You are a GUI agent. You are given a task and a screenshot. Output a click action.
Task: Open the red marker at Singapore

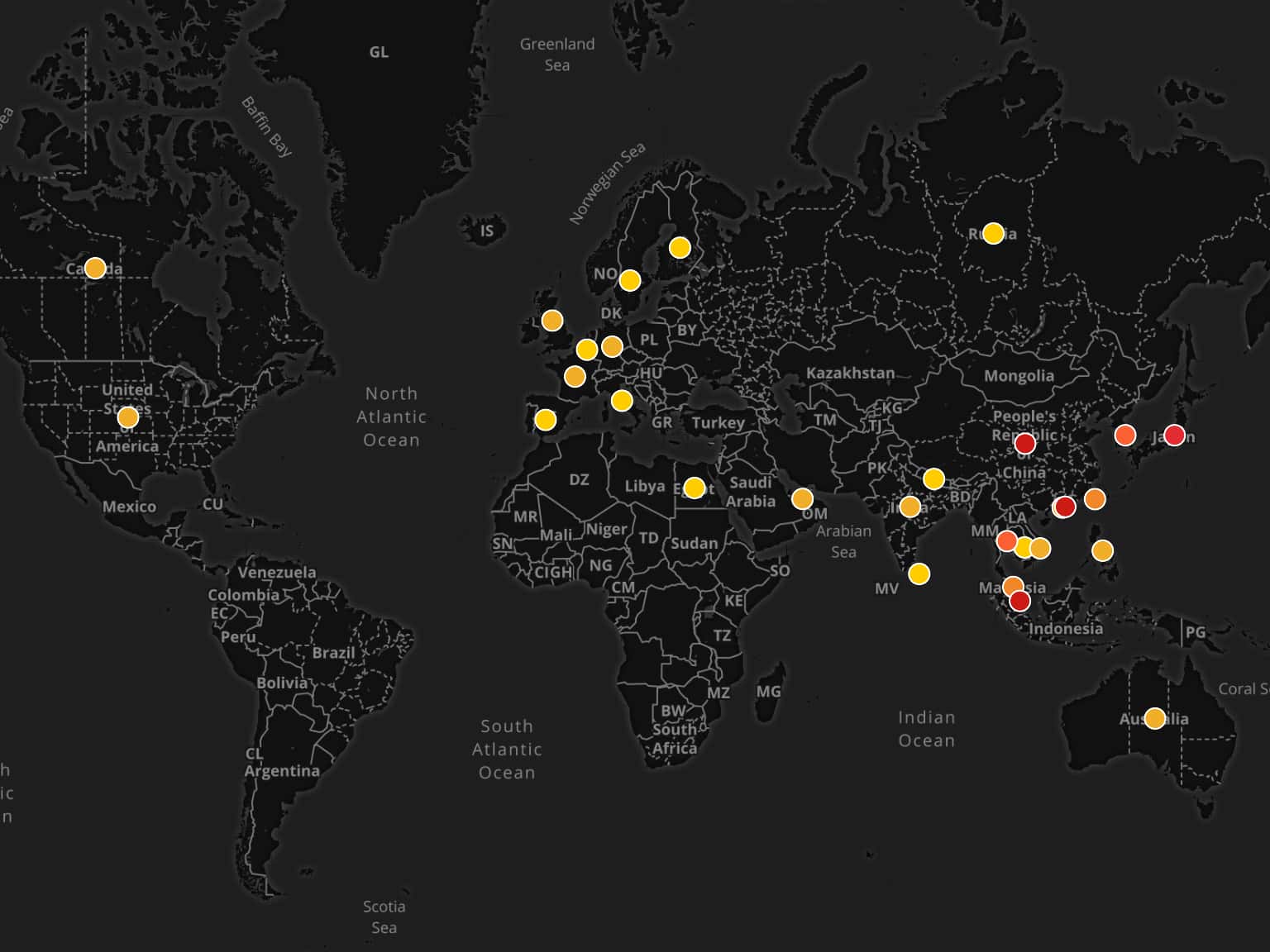coord(1020,601)
